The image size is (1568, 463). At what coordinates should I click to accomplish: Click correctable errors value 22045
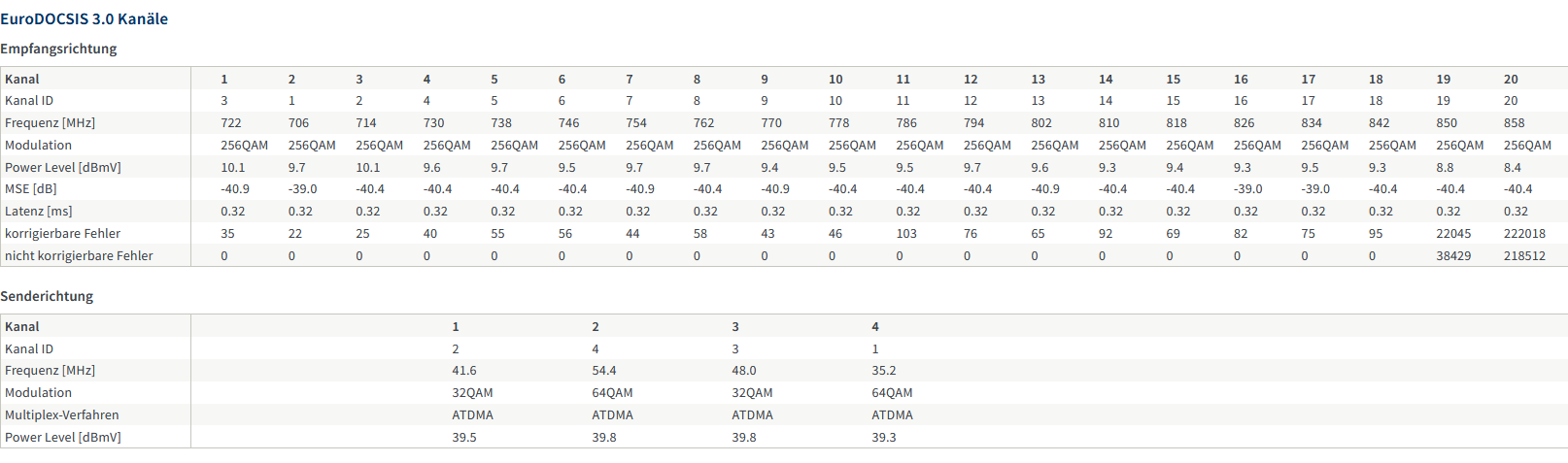[1453, 234]
